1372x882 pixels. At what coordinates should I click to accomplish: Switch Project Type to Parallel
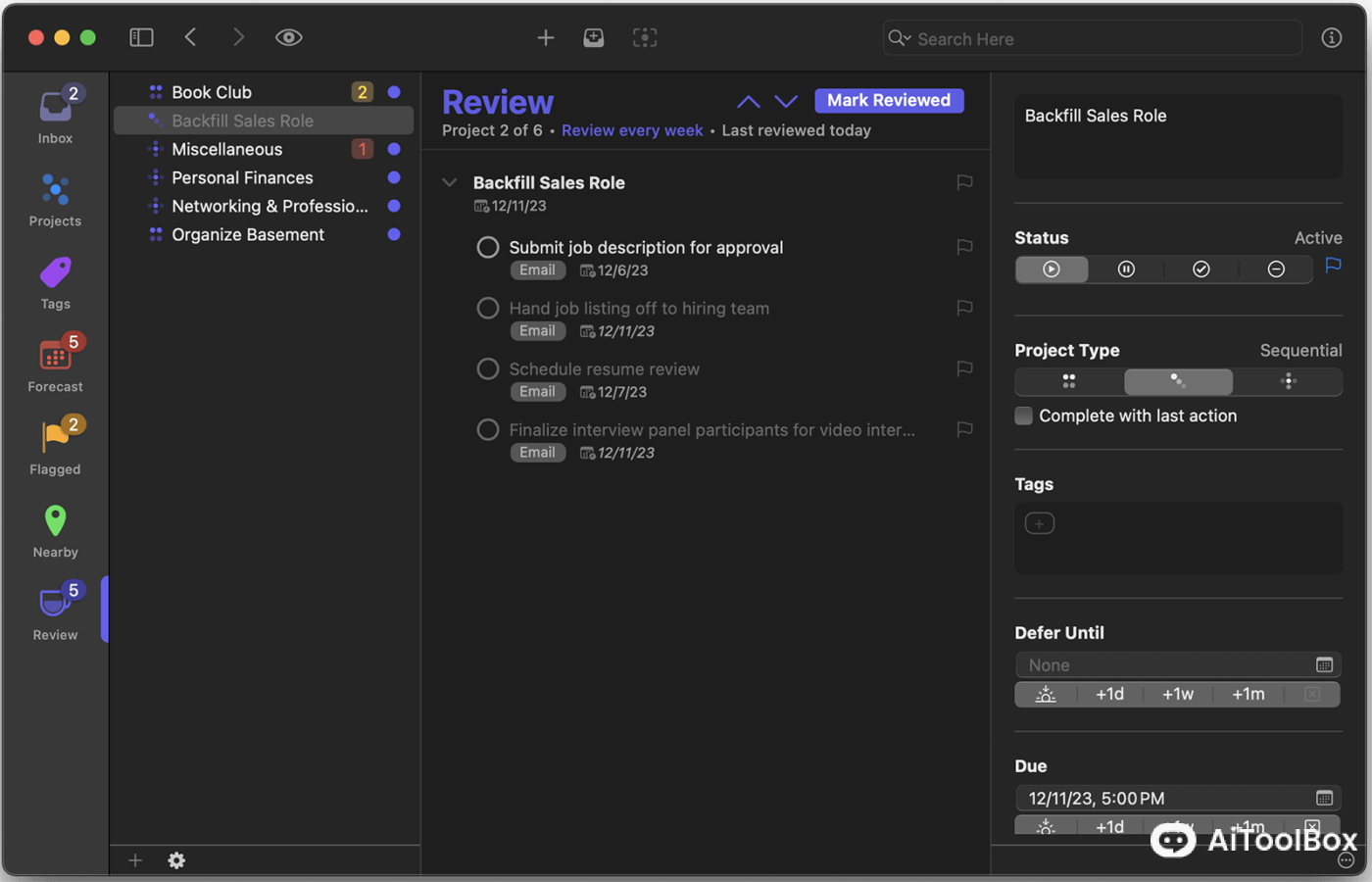1069,381
